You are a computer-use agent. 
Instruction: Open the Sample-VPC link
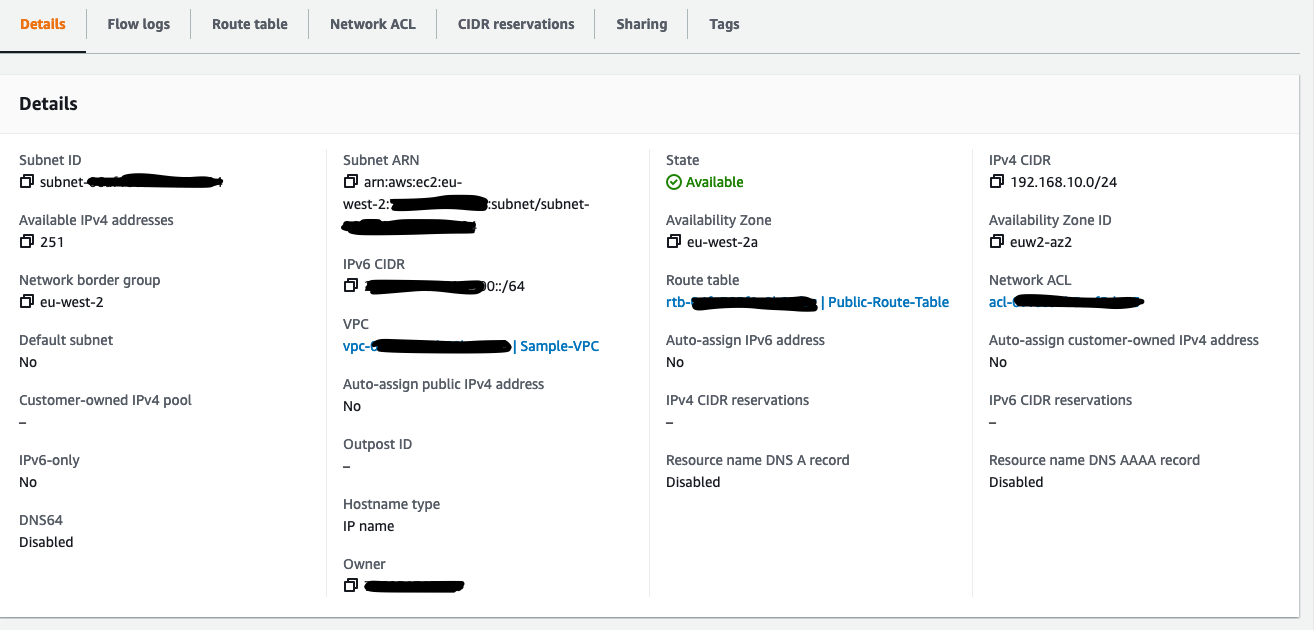tap(559, 346)
